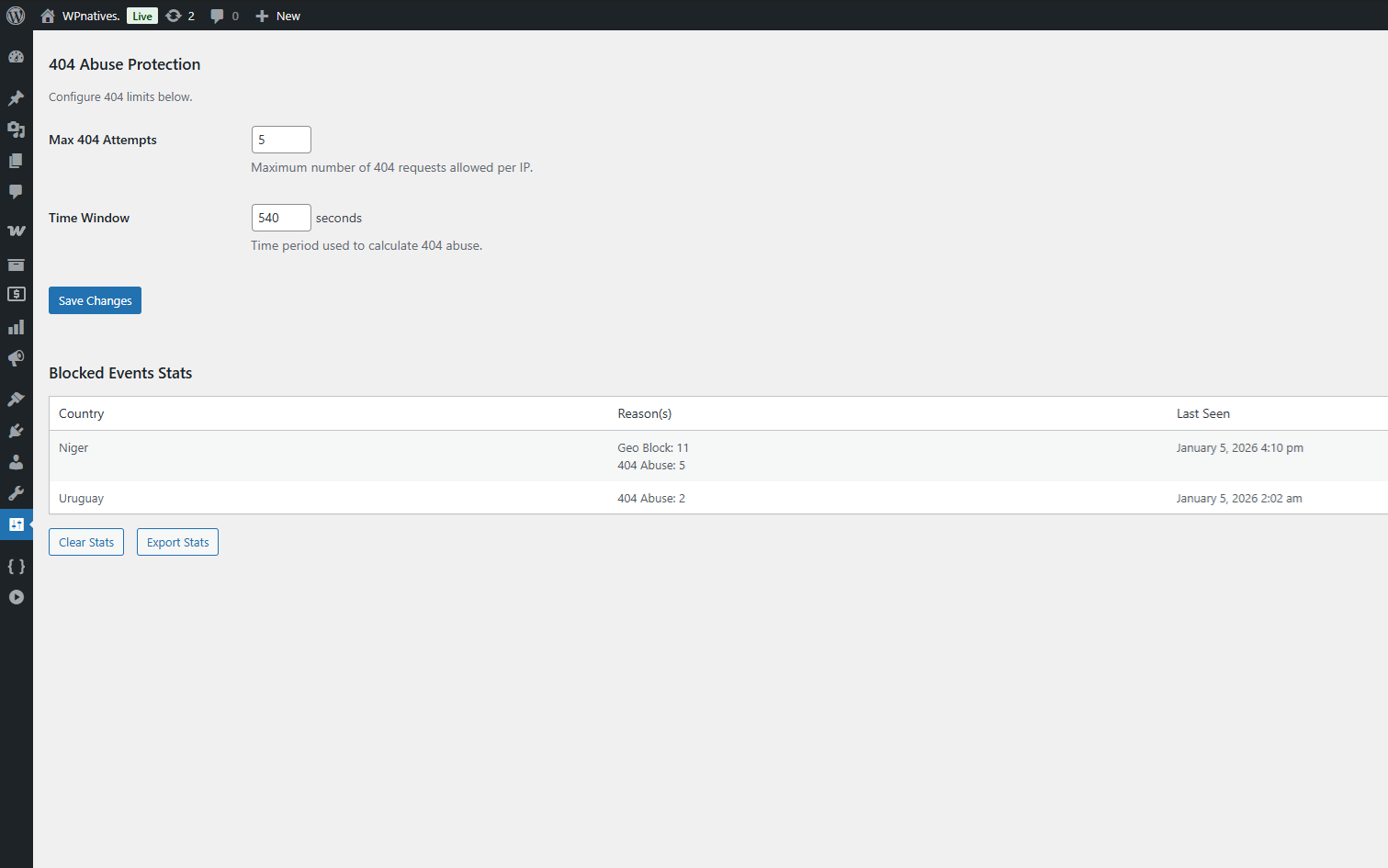Focus the Max 404 Attempts field

[281, 140]
